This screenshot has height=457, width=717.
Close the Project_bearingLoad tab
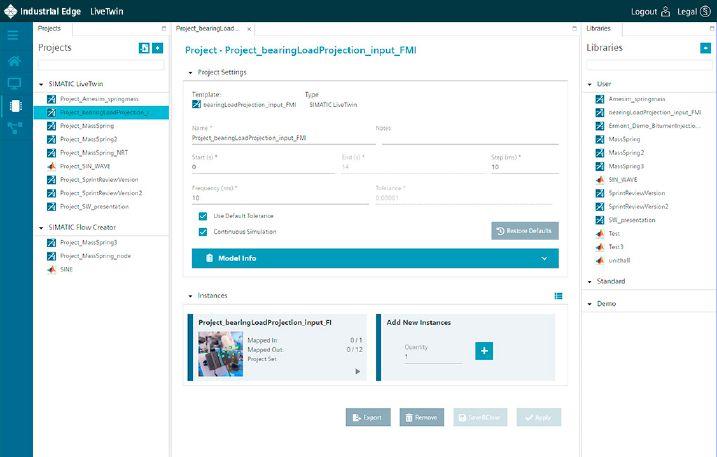pos(249,29)
